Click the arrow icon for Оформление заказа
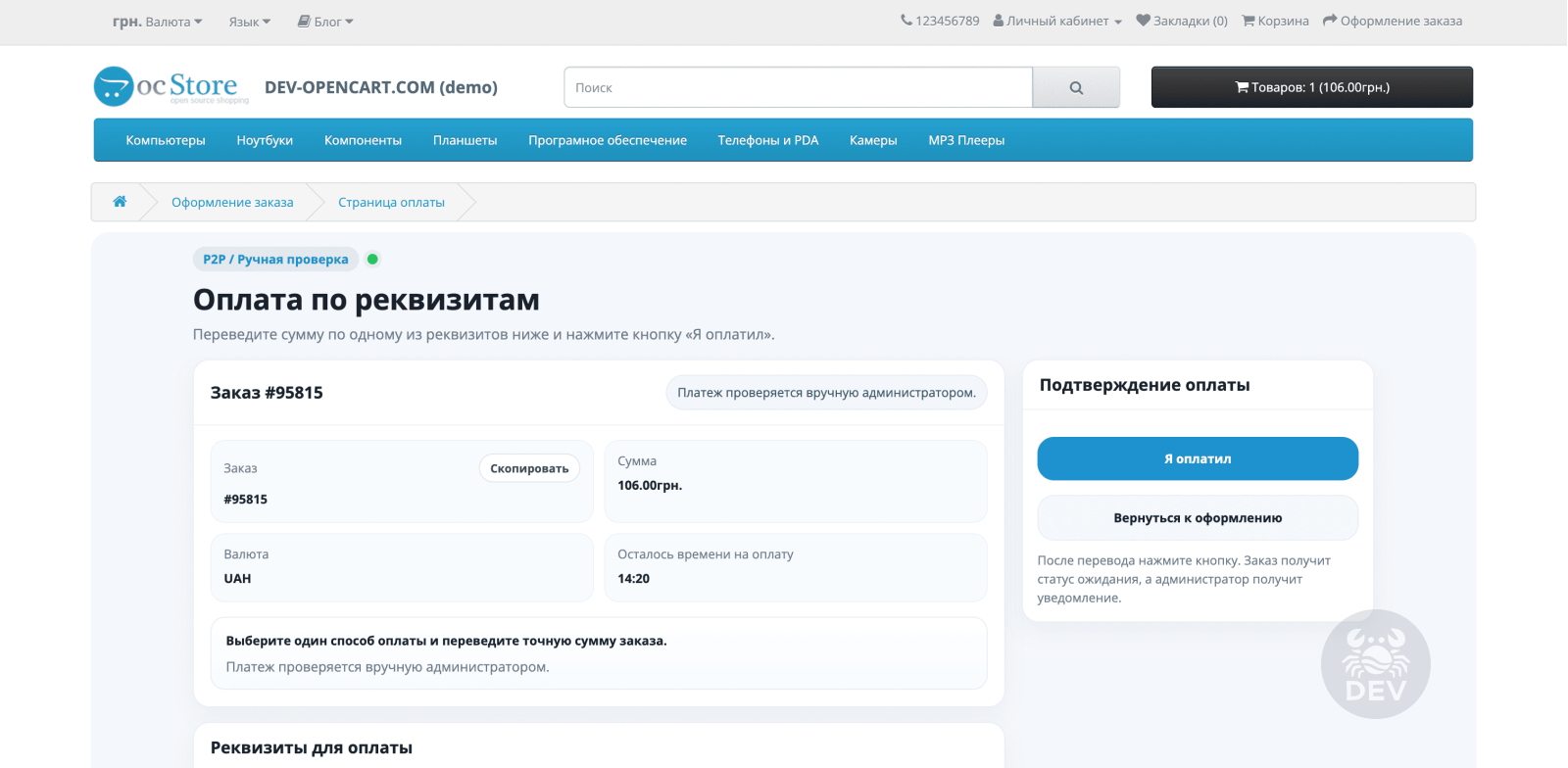The width and height of the screenshot is (1568, 768). pyautogui.click(x=1330, y=21)
